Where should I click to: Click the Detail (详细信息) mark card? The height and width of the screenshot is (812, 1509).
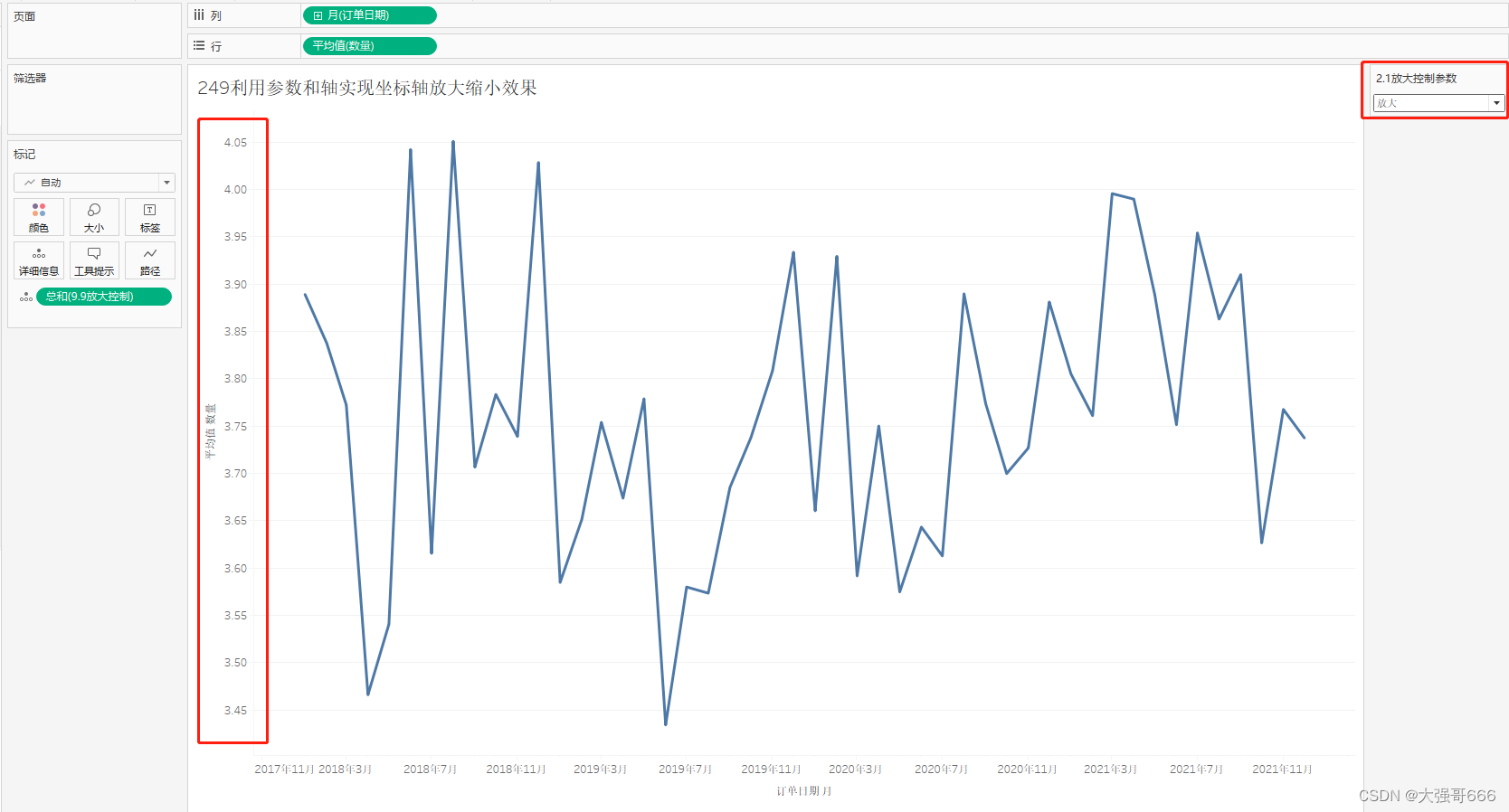tap(39, 260)
